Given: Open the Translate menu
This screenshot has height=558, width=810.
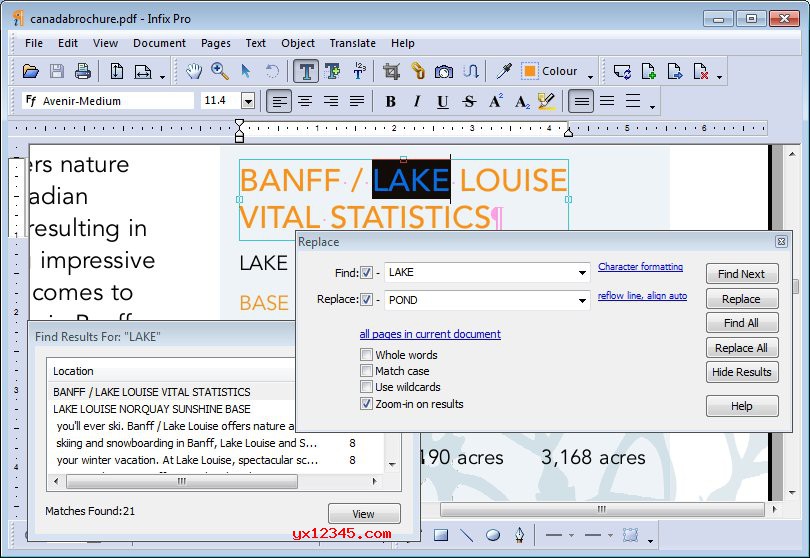Looking at the screenshot, I should click(352, 43).
